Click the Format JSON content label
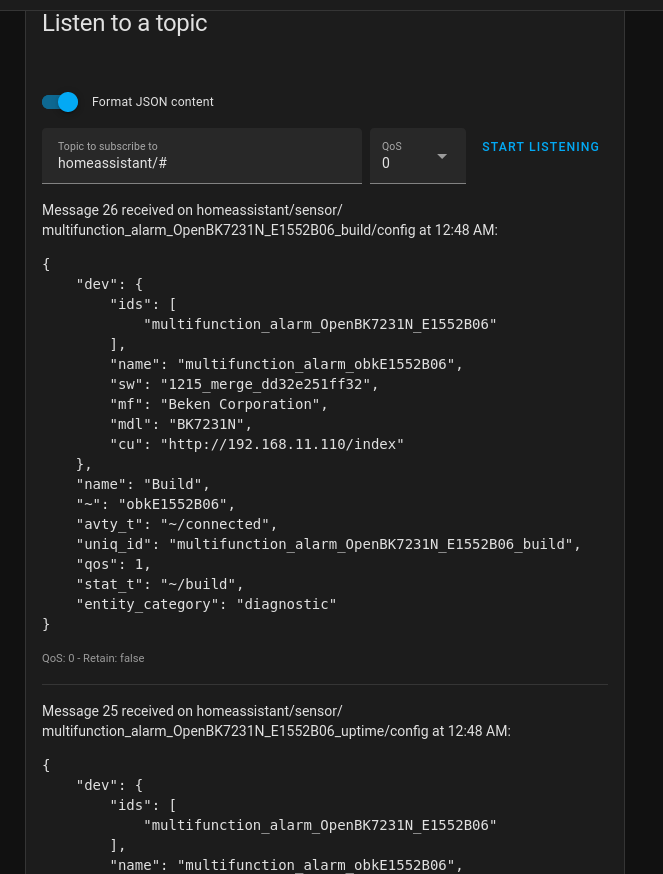The height and width of the screenshot is (874, 663). pyautogui.click(x=153, y=102)
